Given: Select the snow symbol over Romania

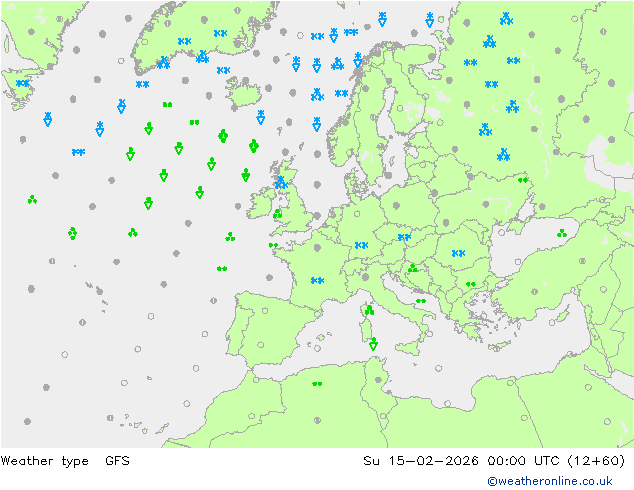Looking at the screenshot, I should point(459,253).
